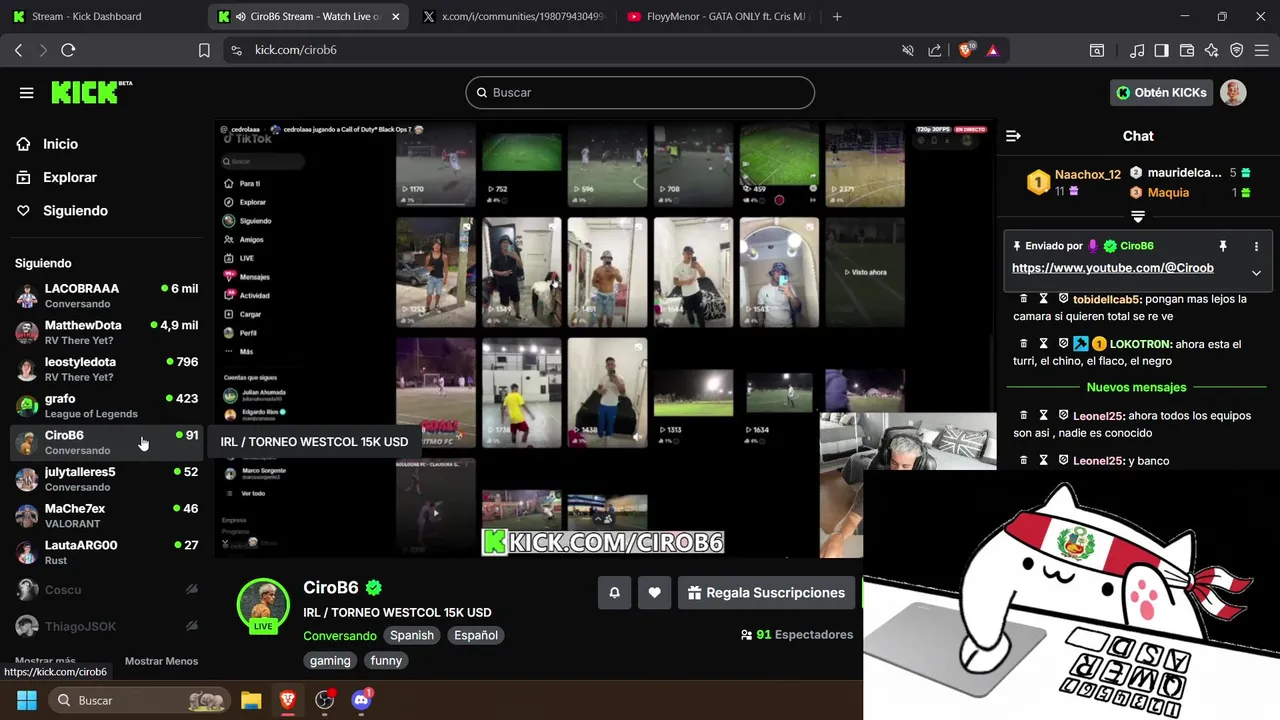This screenshot has width=1280, height=720.
Task: Select the funny tag
Action: click(x=386, y=660)
